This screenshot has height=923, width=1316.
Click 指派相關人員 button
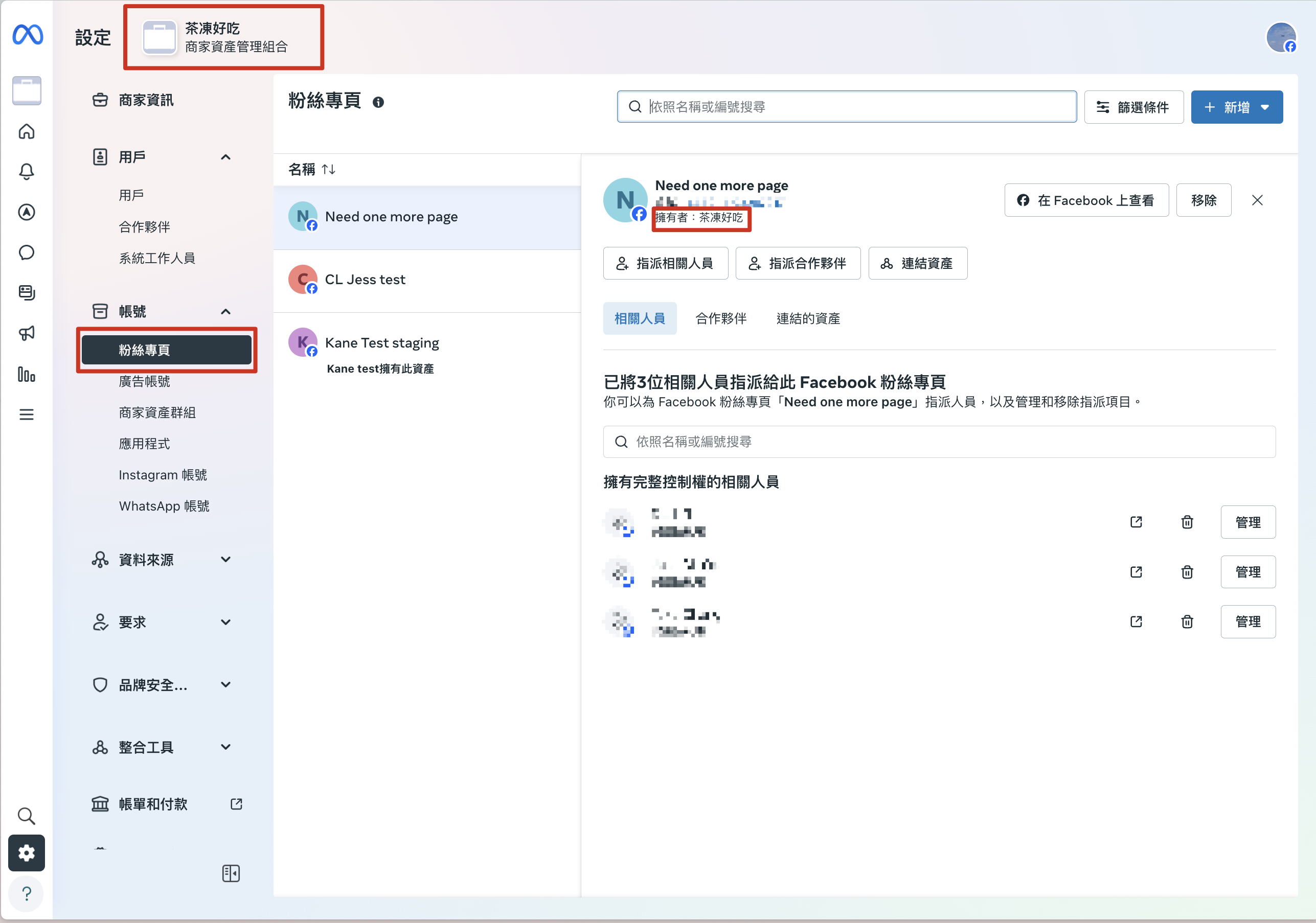point(666,264)
